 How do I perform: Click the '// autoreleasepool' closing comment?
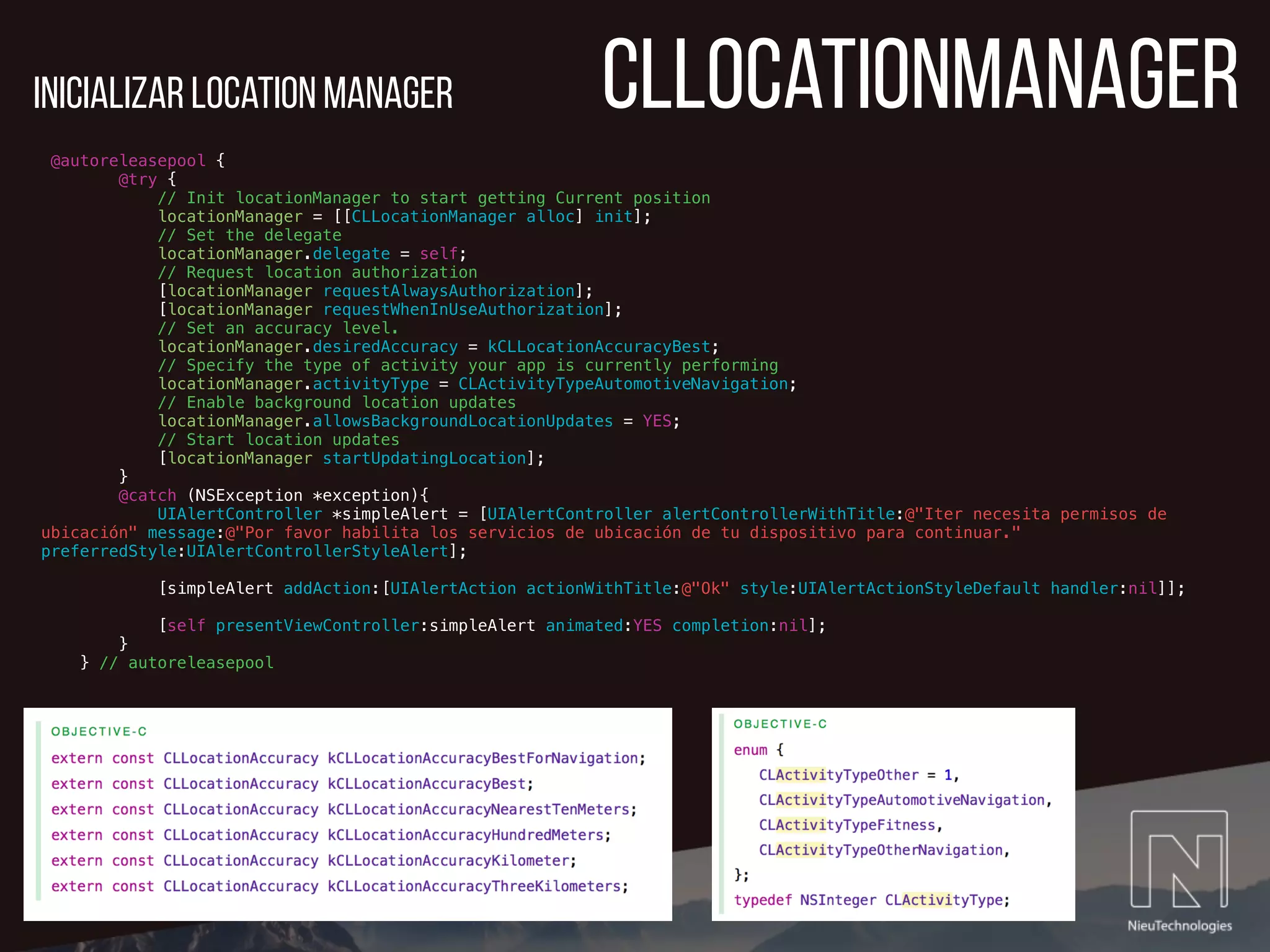pyautogui.click(x=187, y=663)
